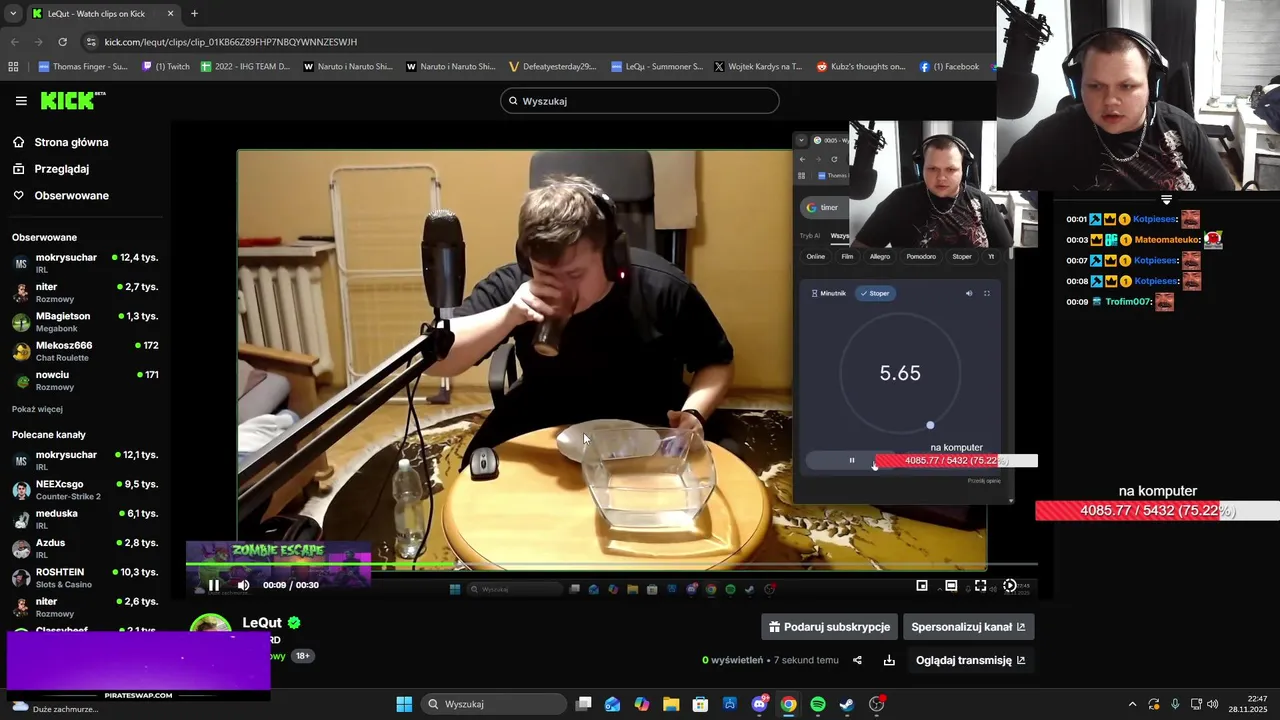
Task: Select Minutnik tab in timer widget
Action: pos(829,293)
